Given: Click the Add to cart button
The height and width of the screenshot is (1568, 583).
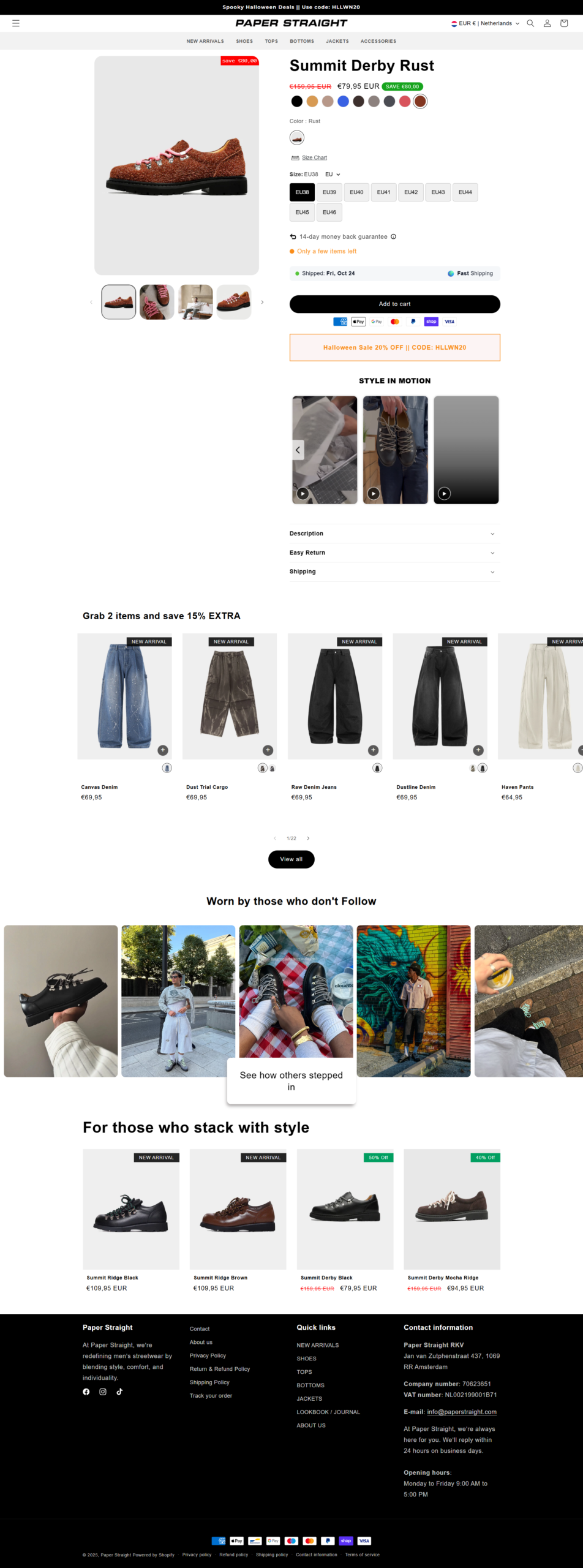Looking at the screenshot, I should (395, 304).
